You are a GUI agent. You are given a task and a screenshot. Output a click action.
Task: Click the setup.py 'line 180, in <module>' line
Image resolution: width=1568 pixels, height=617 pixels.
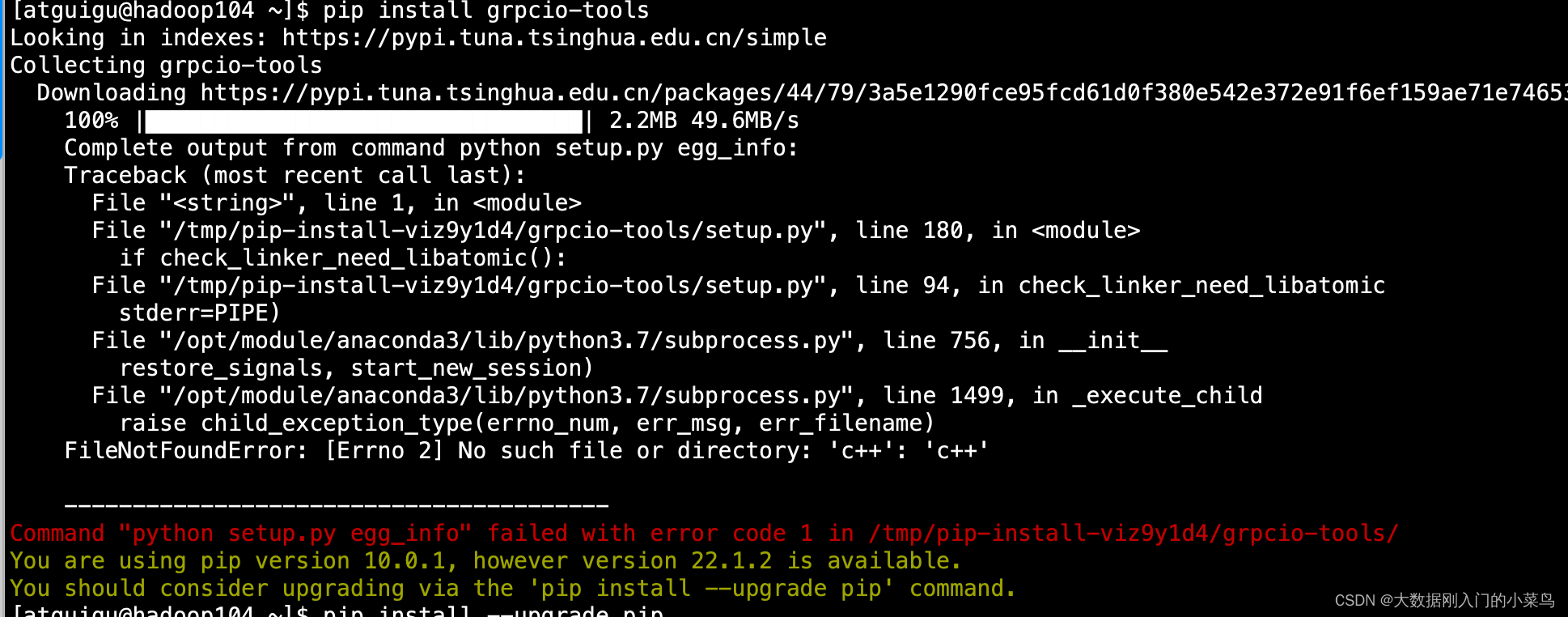(x=616, y=231)
